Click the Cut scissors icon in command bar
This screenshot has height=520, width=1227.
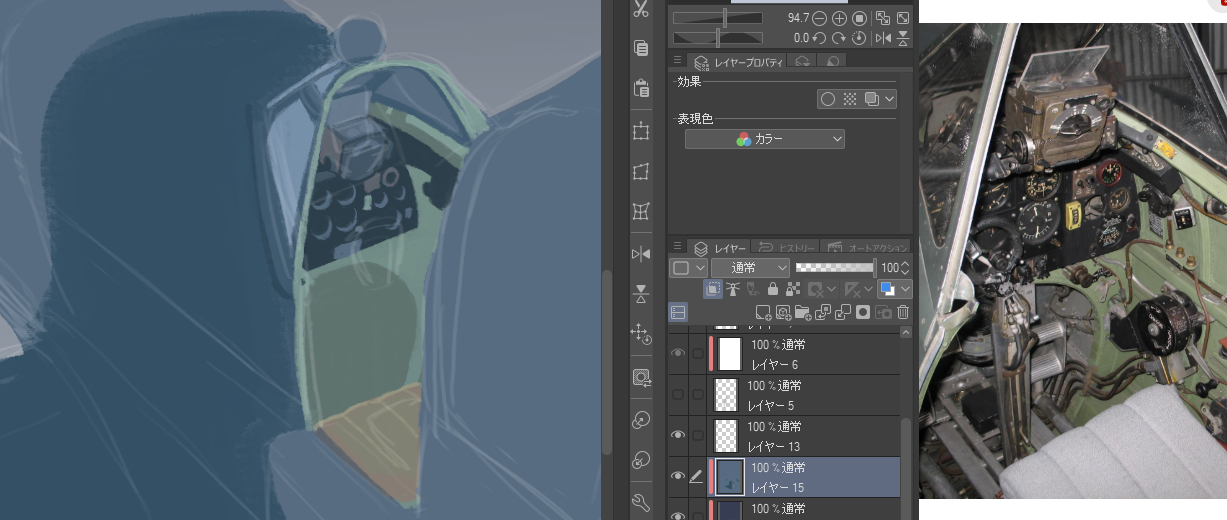[x=641, y=10]
